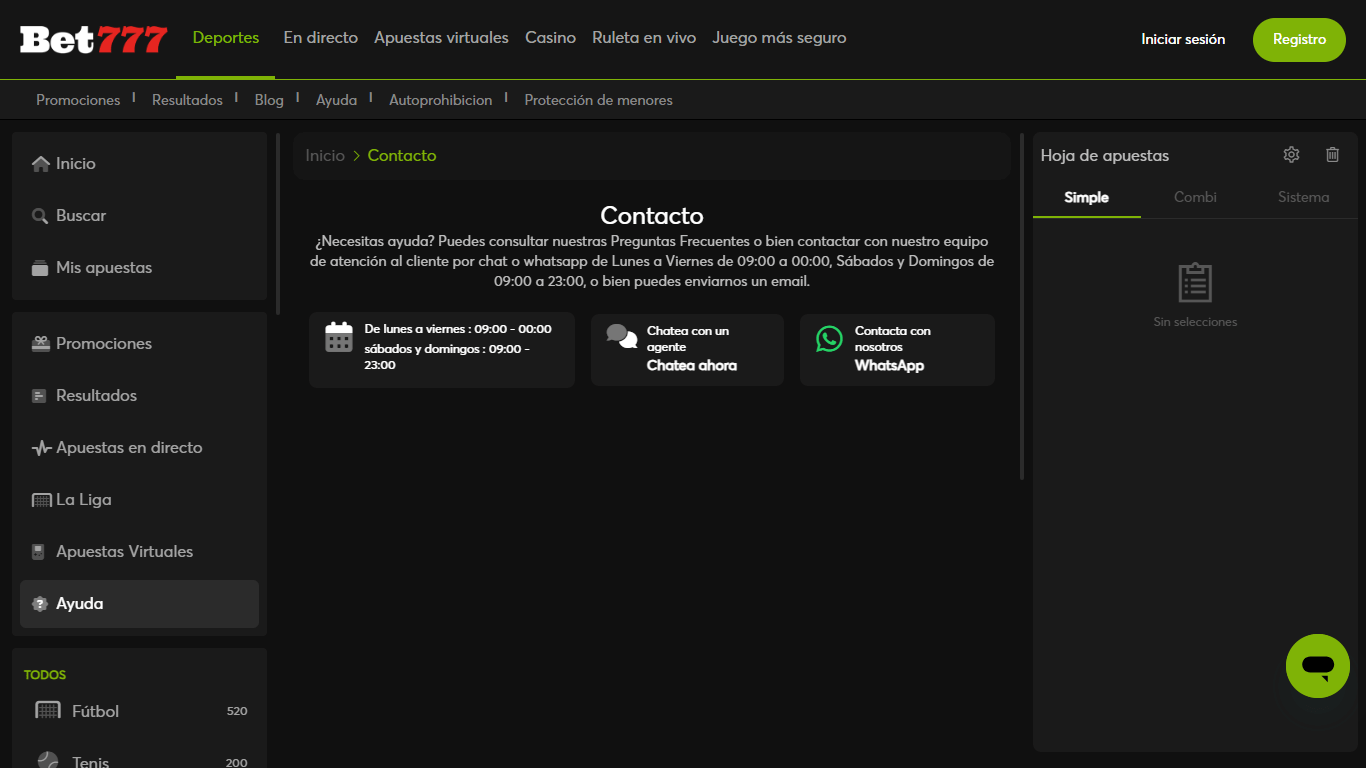Click the Fútbol count 520
This screenshot has width=1366, height=768.
coord(237,711)
